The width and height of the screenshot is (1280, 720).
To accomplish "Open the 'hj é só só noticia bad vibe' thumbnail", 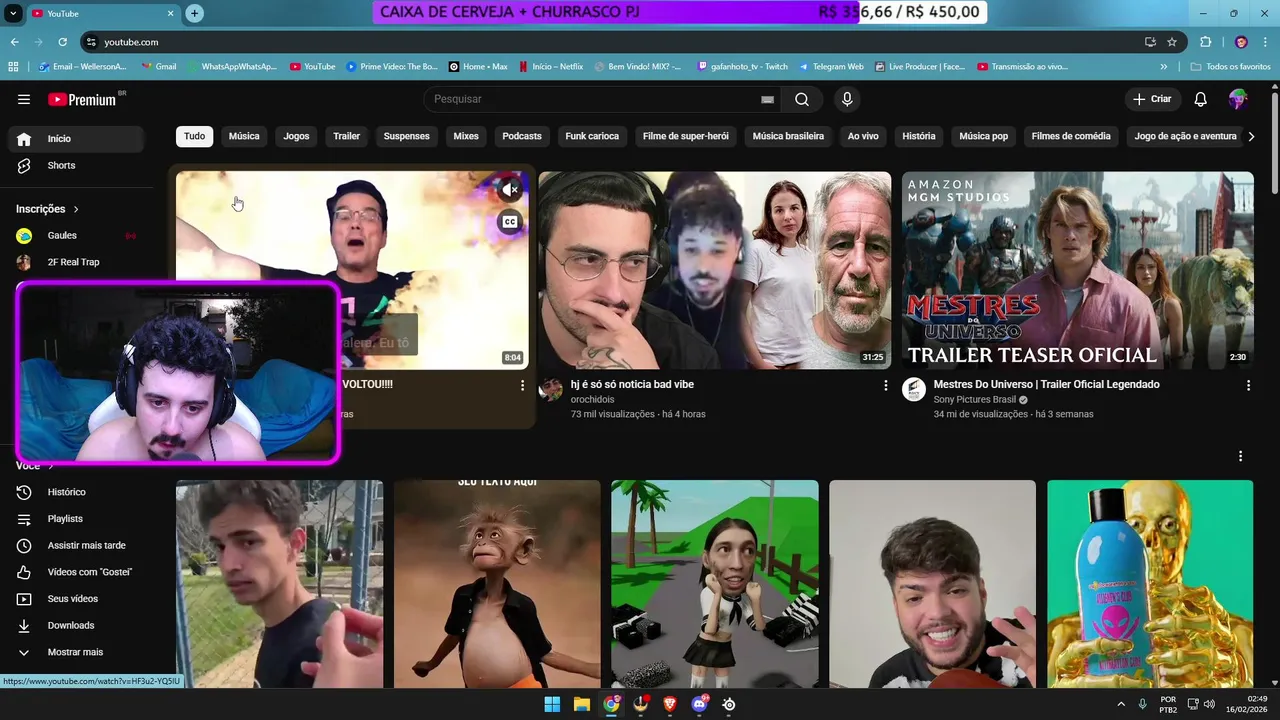I will pyautogui.click(x=715, y=270).
